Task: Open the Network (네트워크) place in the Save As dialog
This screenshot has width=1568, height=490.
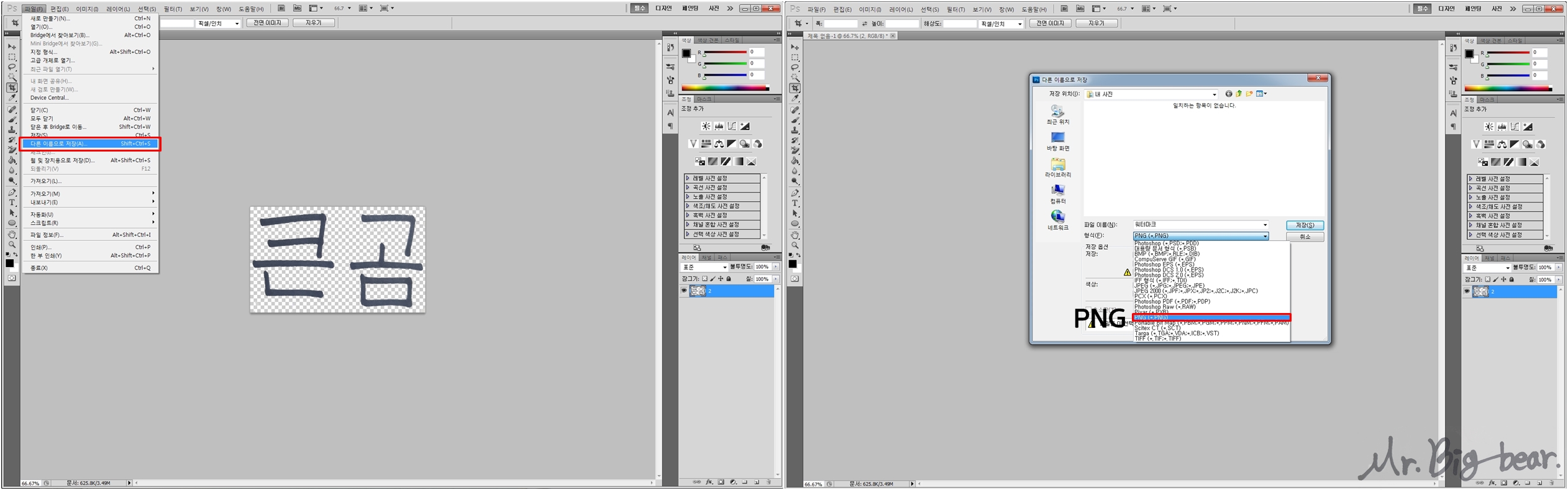Action: click(x=1058, y=220)
